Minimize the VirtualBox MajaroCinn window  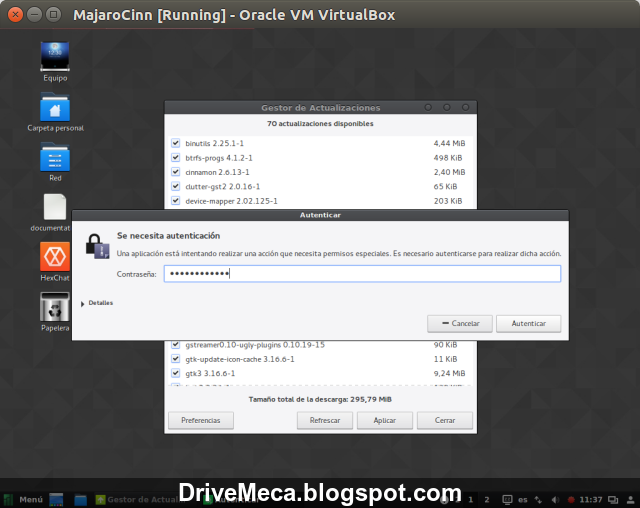coord(34,15)
